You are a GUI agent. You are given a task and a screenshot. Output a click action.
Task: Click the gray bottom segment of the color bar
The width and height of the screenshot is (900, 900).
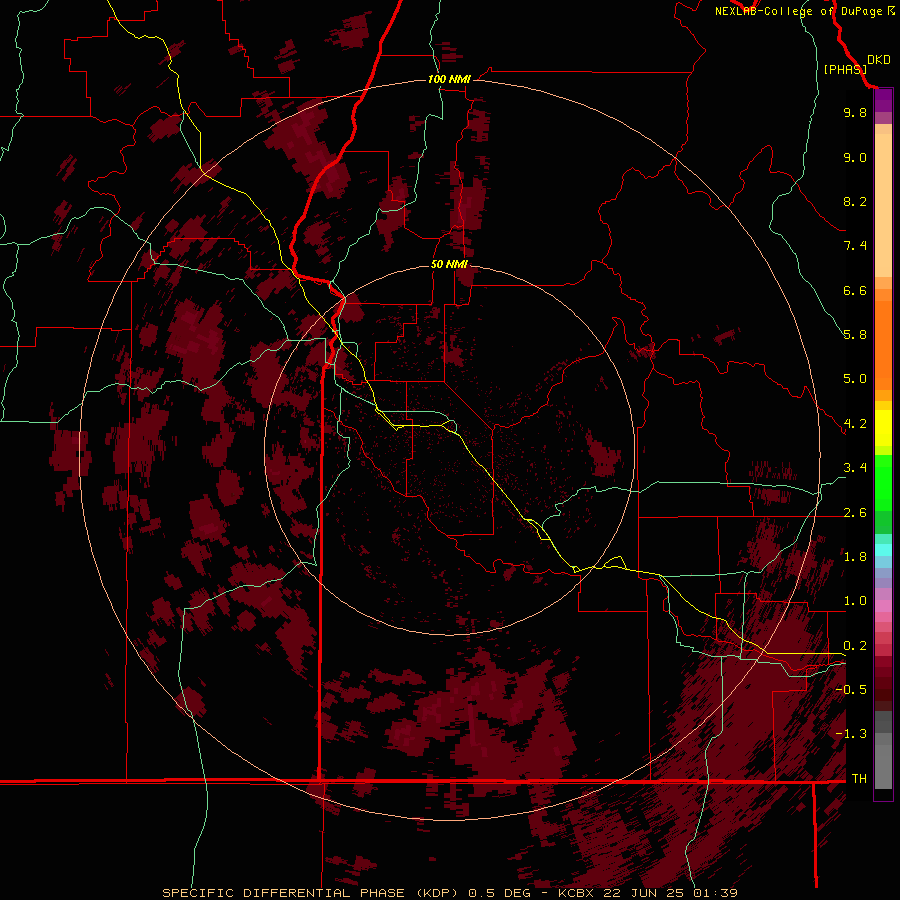(883, 763)
